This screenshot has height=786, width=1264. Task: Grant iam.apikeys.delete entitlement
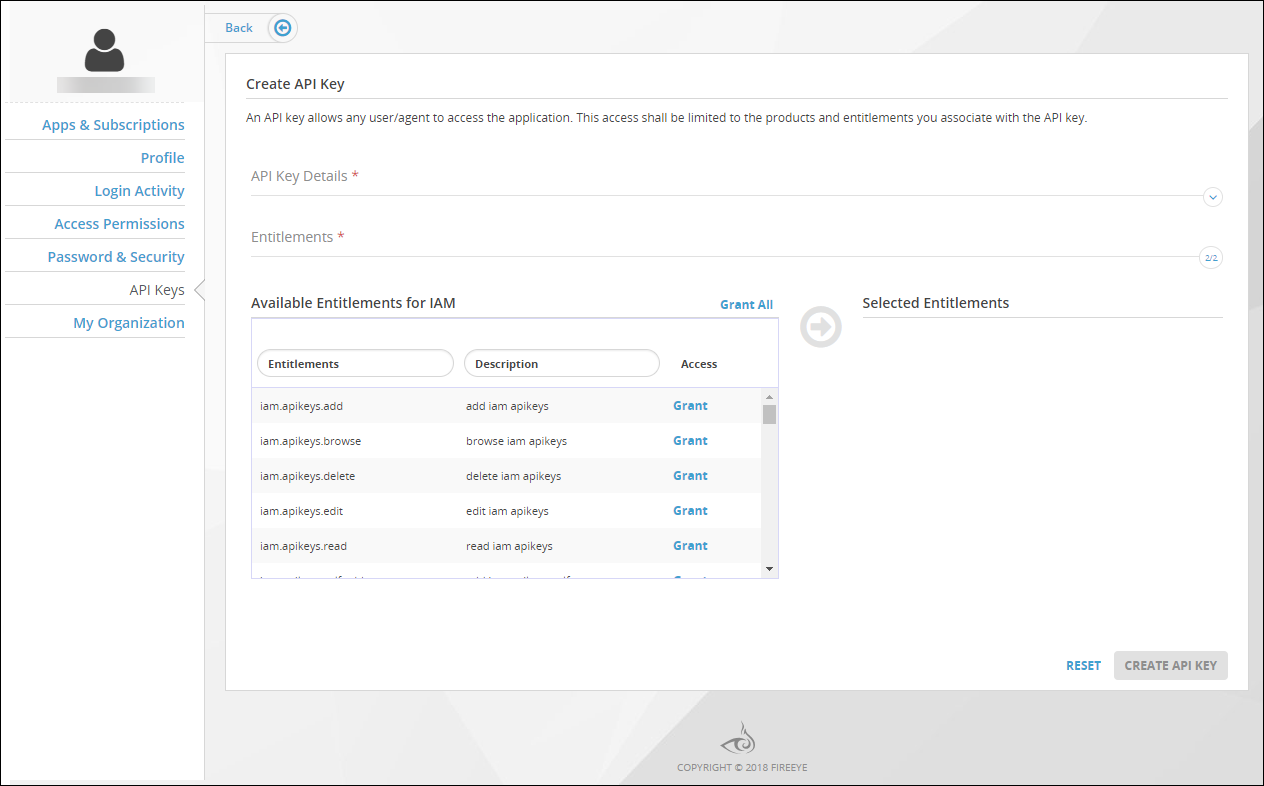pyautogui.click(x=690, y=476)
